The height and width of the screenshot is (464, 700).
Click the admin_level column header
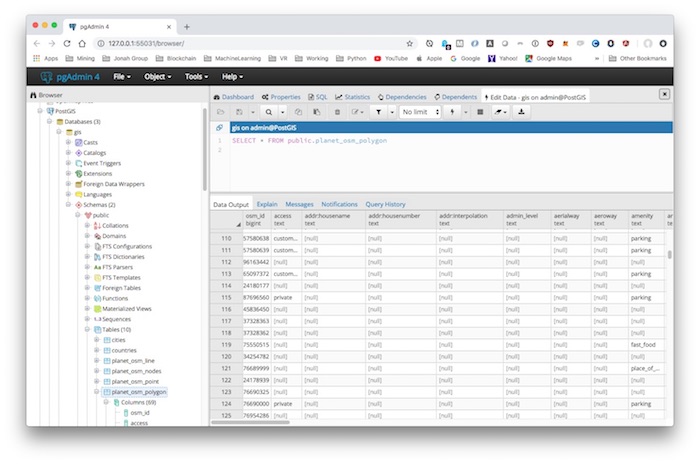tap(527, 219)
